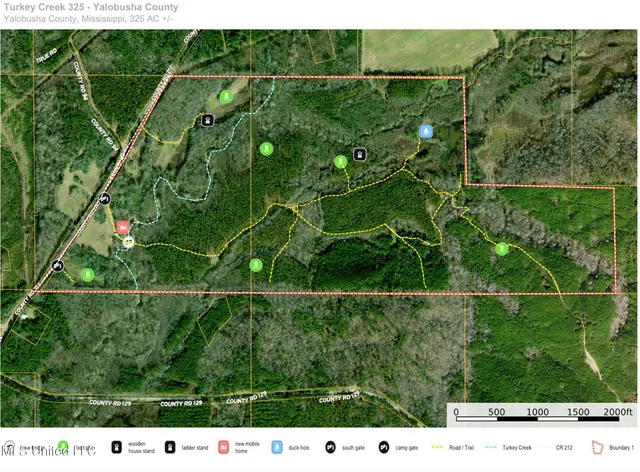640x472 pixels.
Task: Select the red new mobile home map marker
Action: 123,227
